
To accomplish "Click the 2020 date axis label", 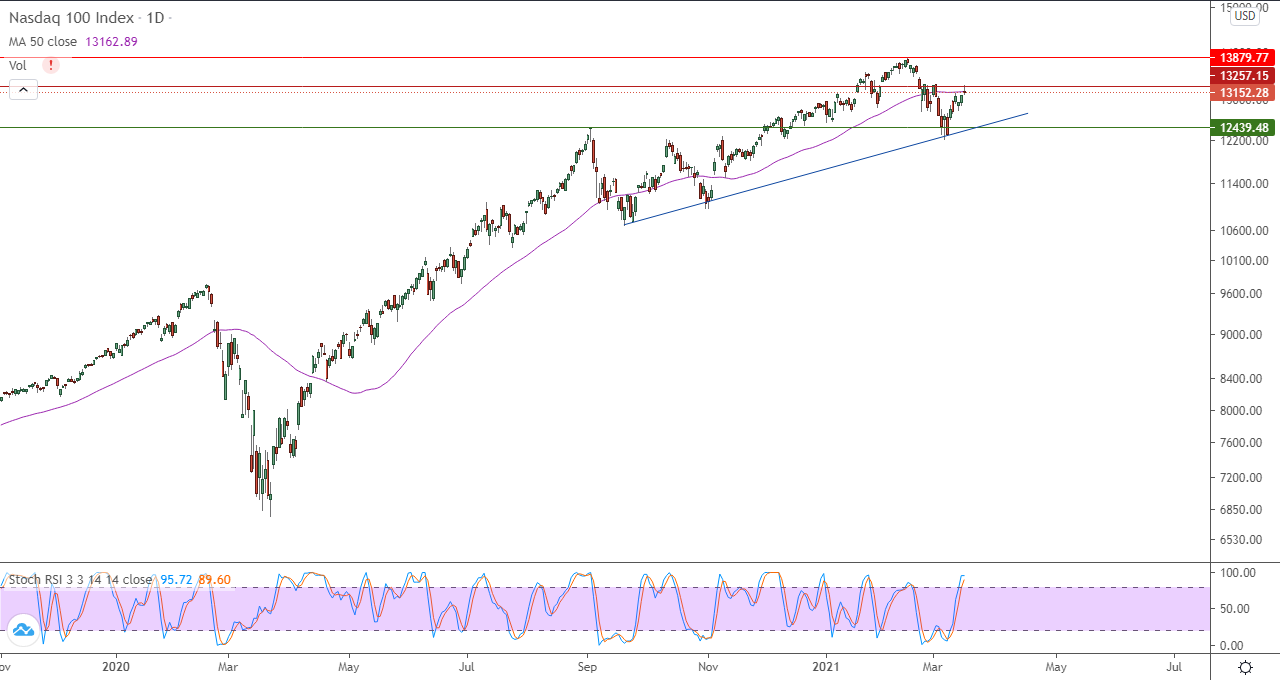I will tap(116, 666).
